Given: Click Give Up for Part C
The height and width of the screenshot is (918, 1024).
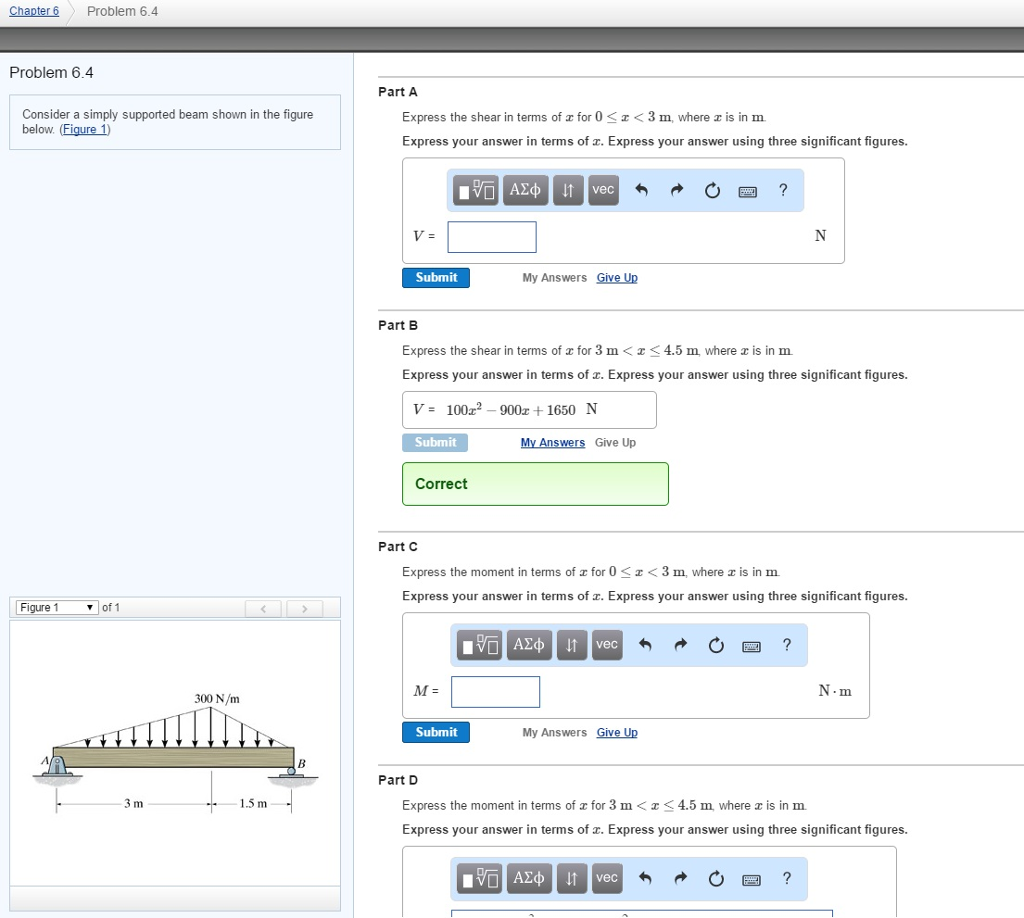Looking at the screenshot, I should point(616,733).
